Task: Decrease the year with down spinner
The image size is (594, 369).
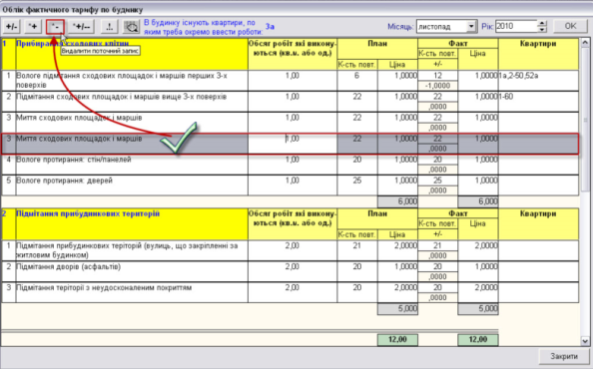Action: coord(542,30)
